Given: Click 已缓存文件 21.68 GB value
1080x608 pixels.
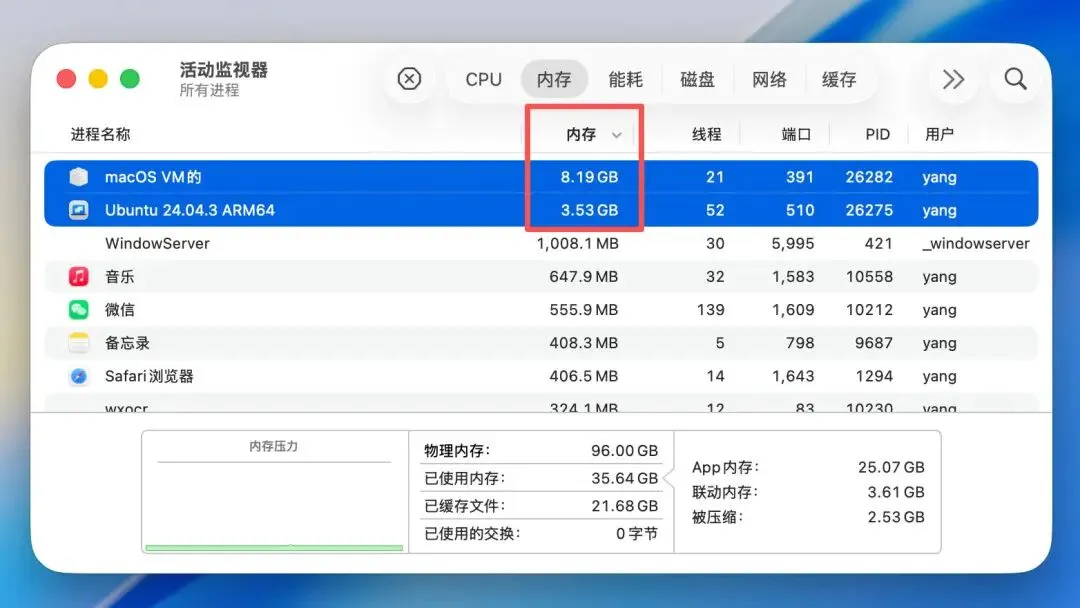Looking at the screenshot, I should [x=624, y=505].
